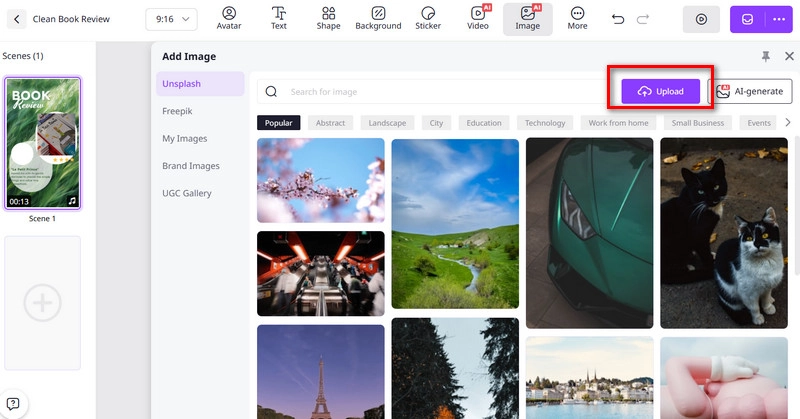Expand the More tools menu
Screen dimensions: 800x419
pyautogui.click(x=577, y=18)
